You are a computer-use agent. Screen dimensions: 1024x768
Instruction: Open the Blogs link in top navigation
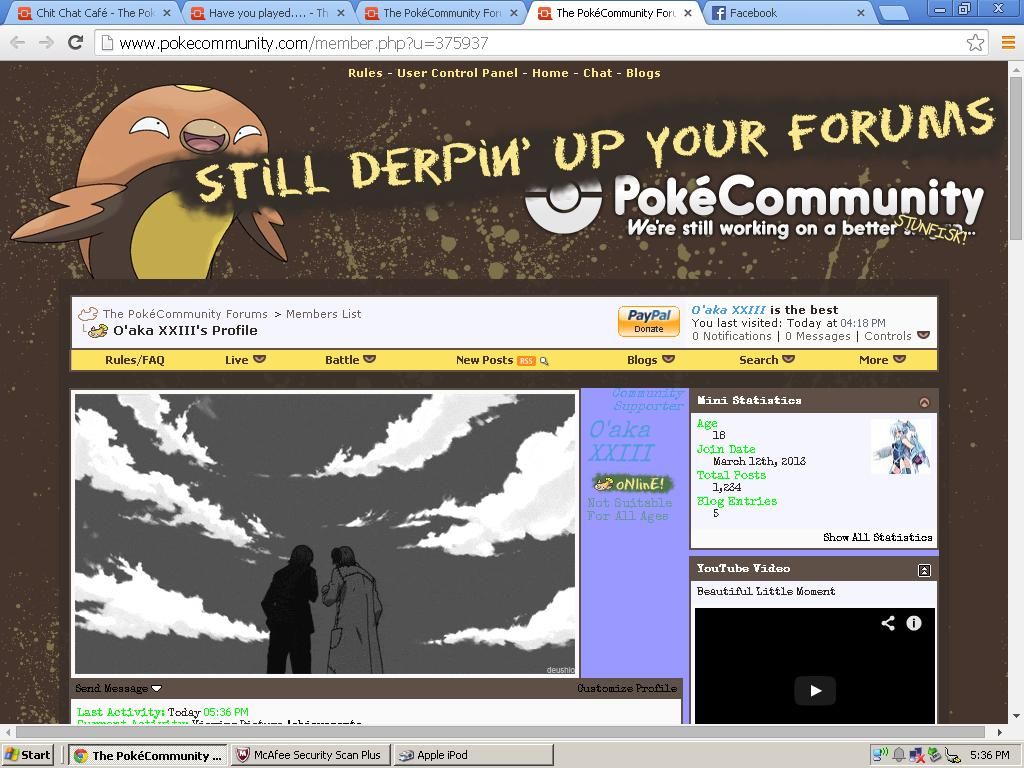[643, 73]
